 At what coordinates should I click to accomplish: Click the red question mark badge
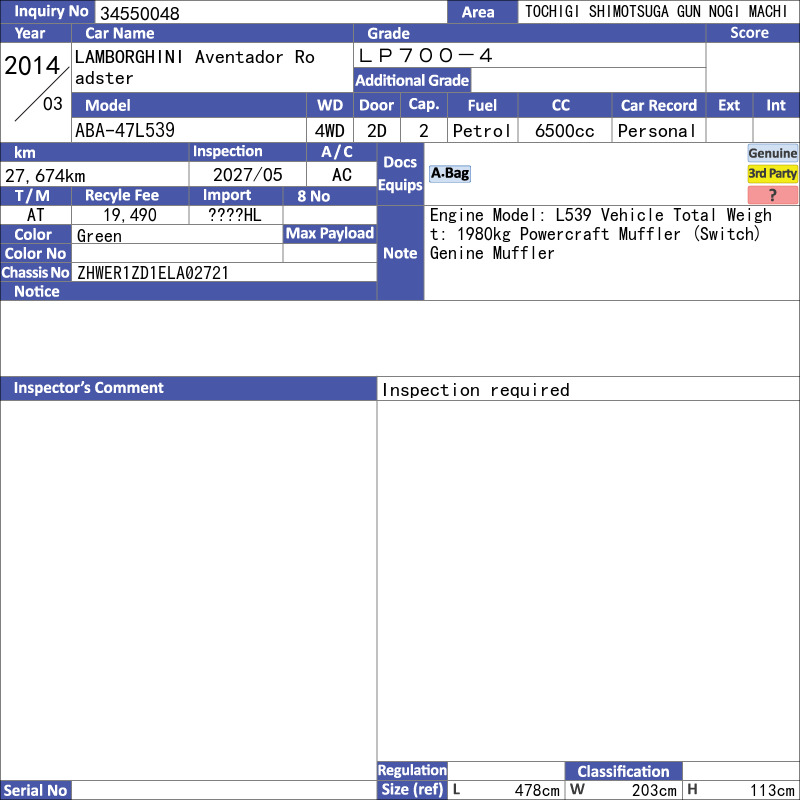point(772,195)
